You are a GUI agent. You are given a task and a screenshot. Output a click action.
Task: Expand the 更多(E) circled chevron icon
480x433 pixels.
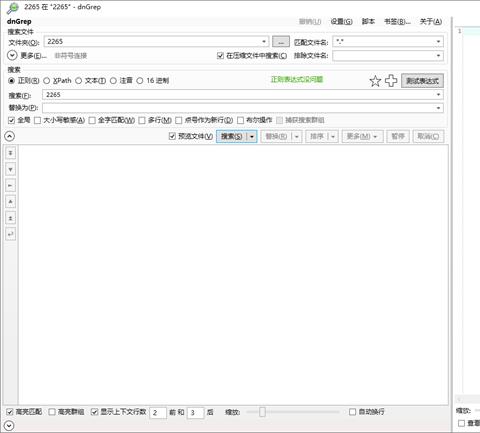point(12,55)
